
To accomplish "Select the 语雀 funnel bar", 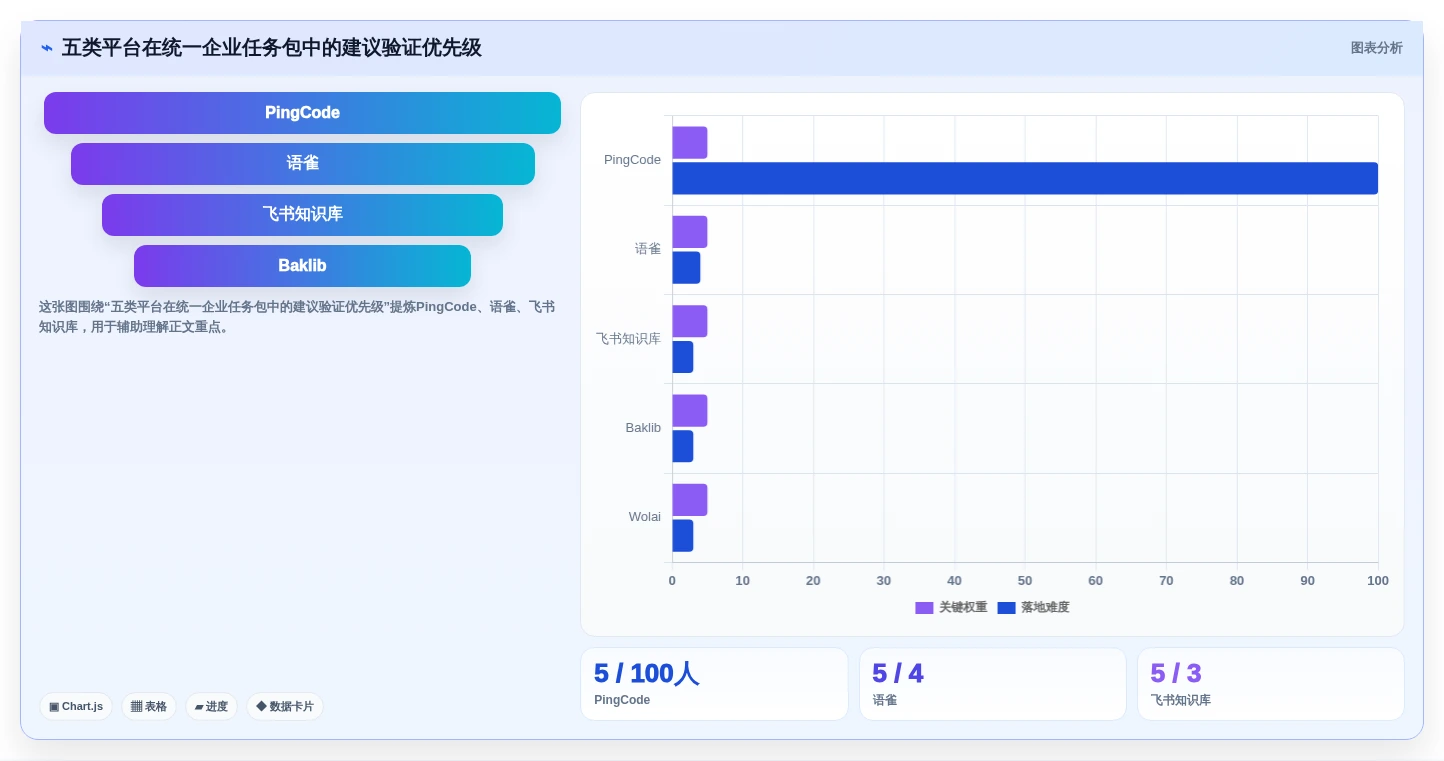I will (x=302, y=164).
